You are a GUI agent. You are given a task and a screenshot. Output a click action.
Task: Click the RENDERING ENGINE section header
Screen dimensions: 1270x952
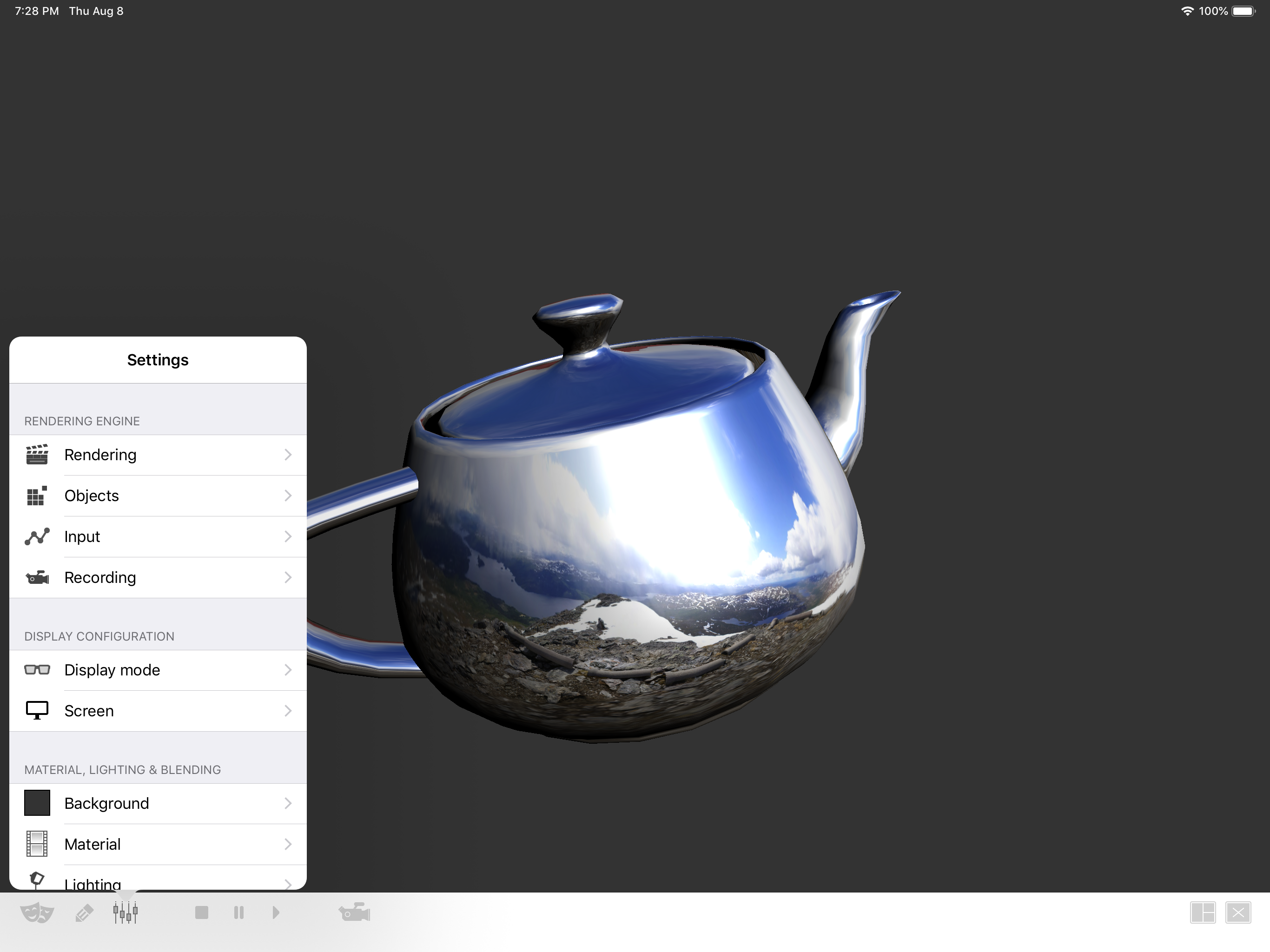pos(82,421)
